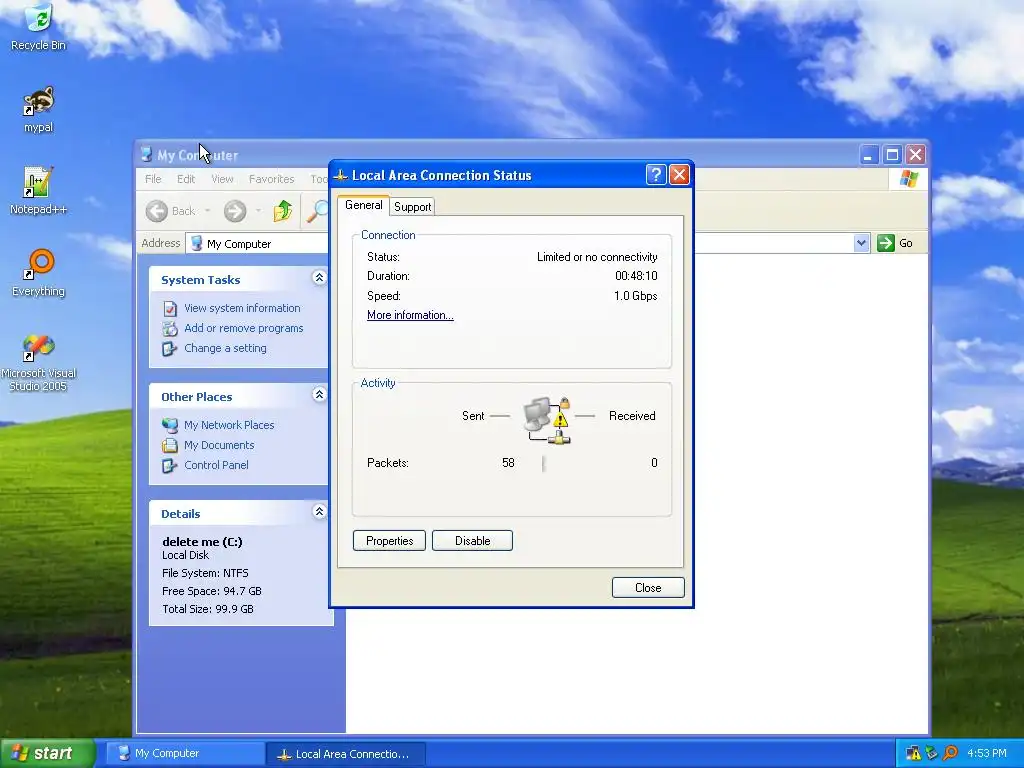Open the File menu in My Computer
This screenshot has height=768, width=1024.
click(x=153, y=179)
